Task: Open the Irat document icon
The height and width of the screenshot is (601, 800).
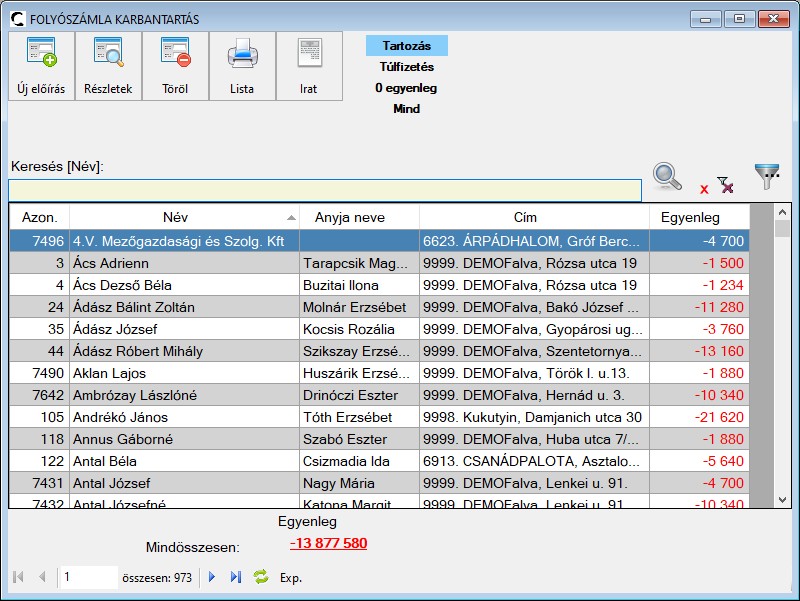Action: tap(309, 66)
